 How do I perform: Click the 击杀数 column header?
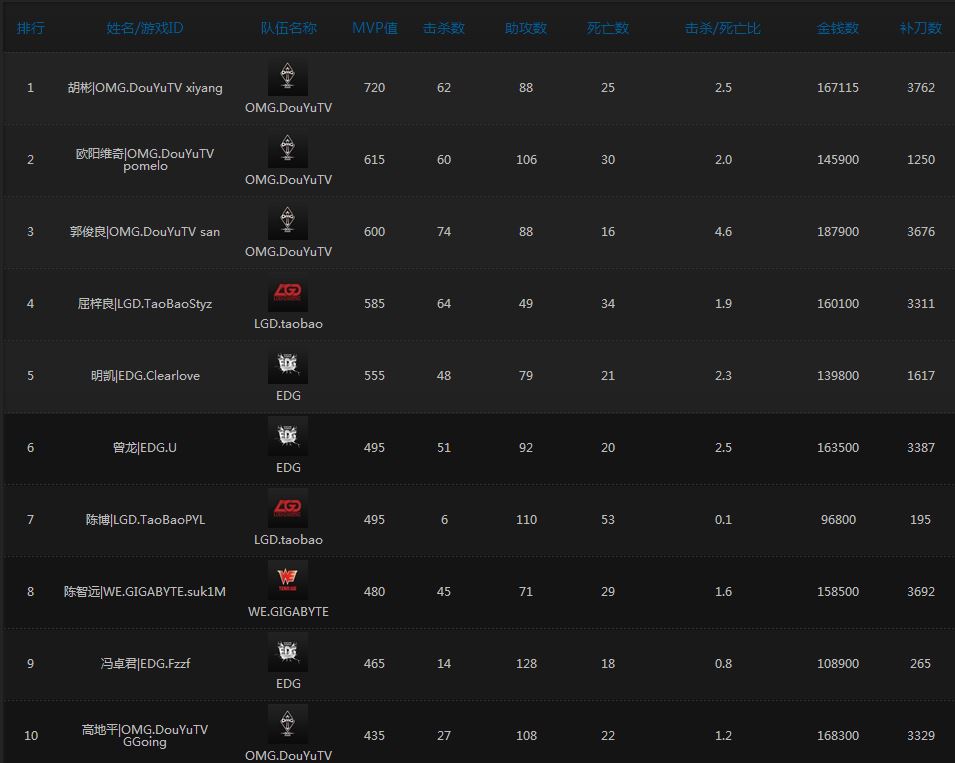(444, 28)
